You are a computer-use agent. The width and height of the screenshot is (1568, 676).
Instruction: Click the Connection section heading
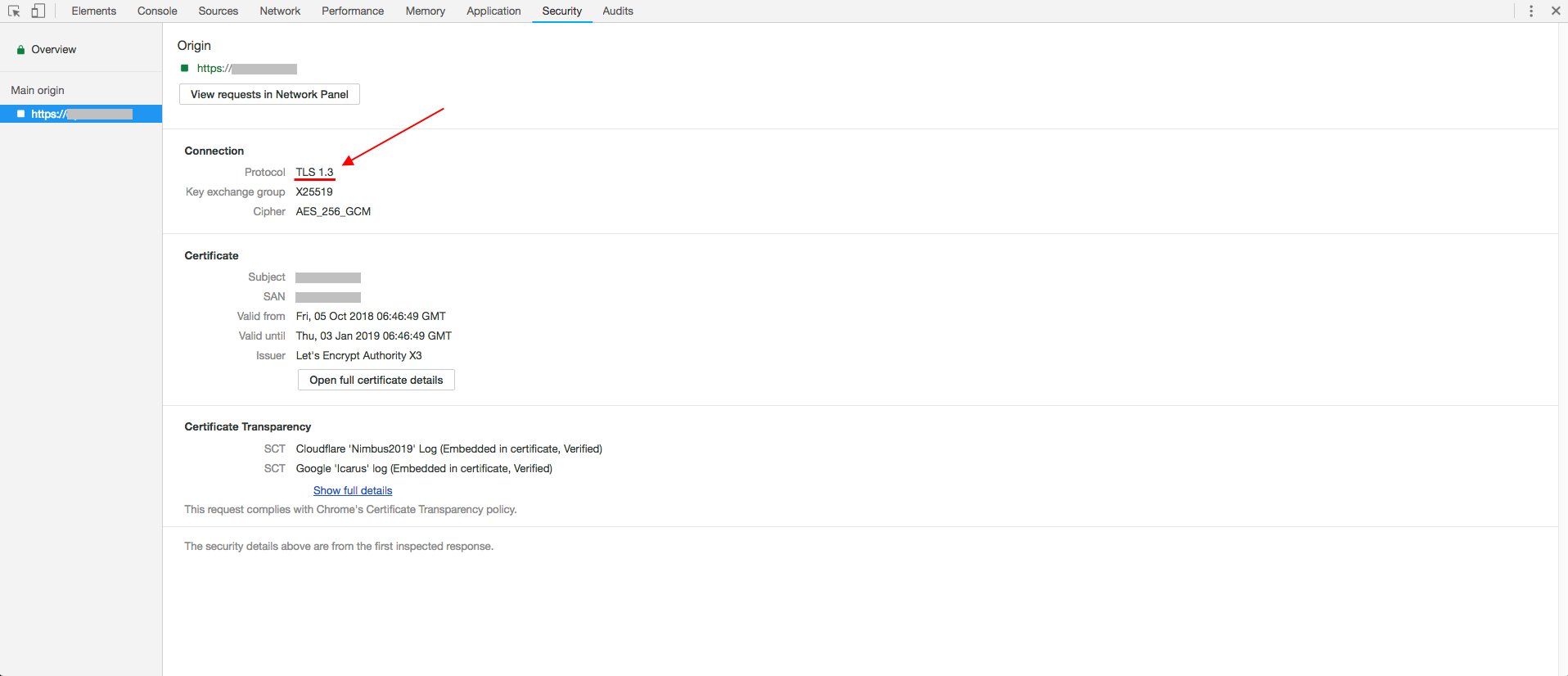pos(214,151)
